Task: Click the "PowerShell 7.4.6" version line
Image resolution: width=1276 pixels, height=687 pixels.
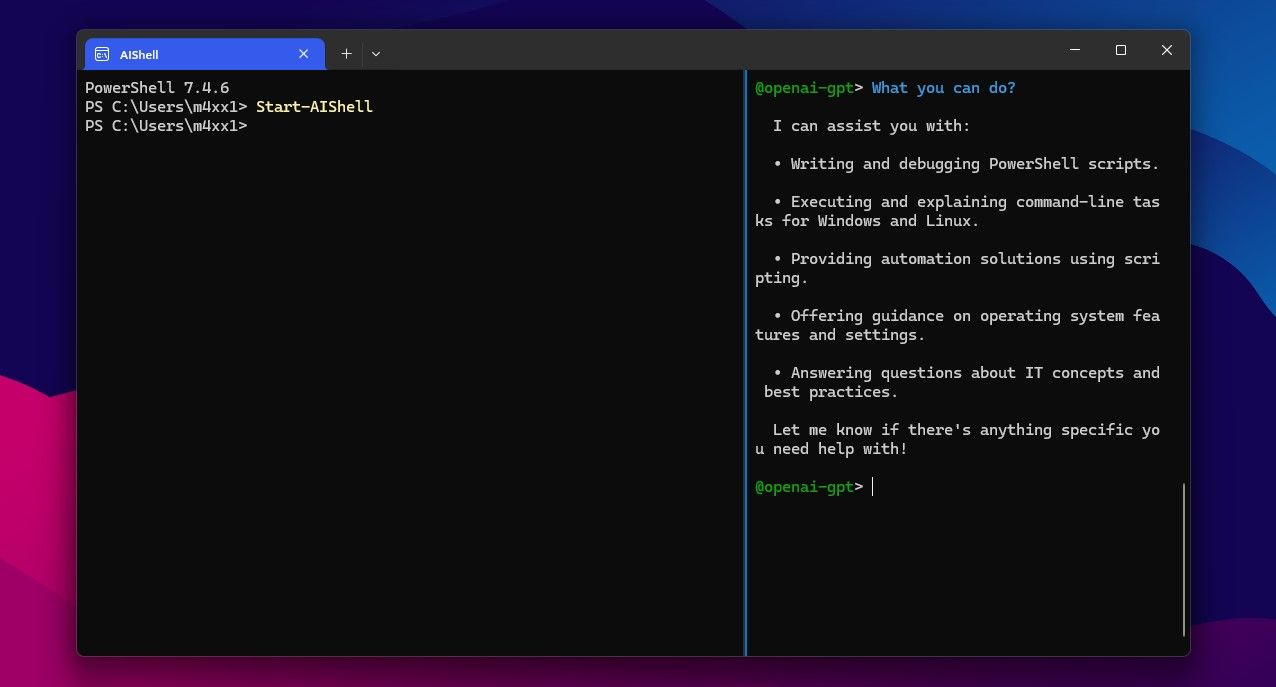Action: tap(157, 88)
